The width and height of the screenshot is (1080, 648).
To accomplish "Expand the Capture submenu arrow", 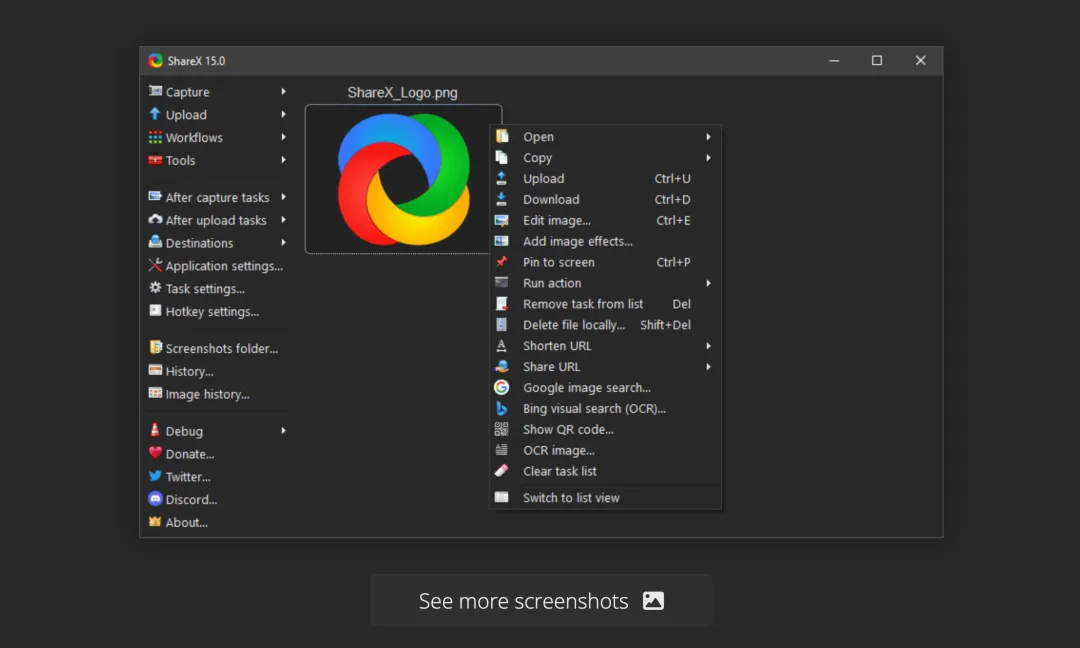I will pyautogui.click(x=283, y=91).
